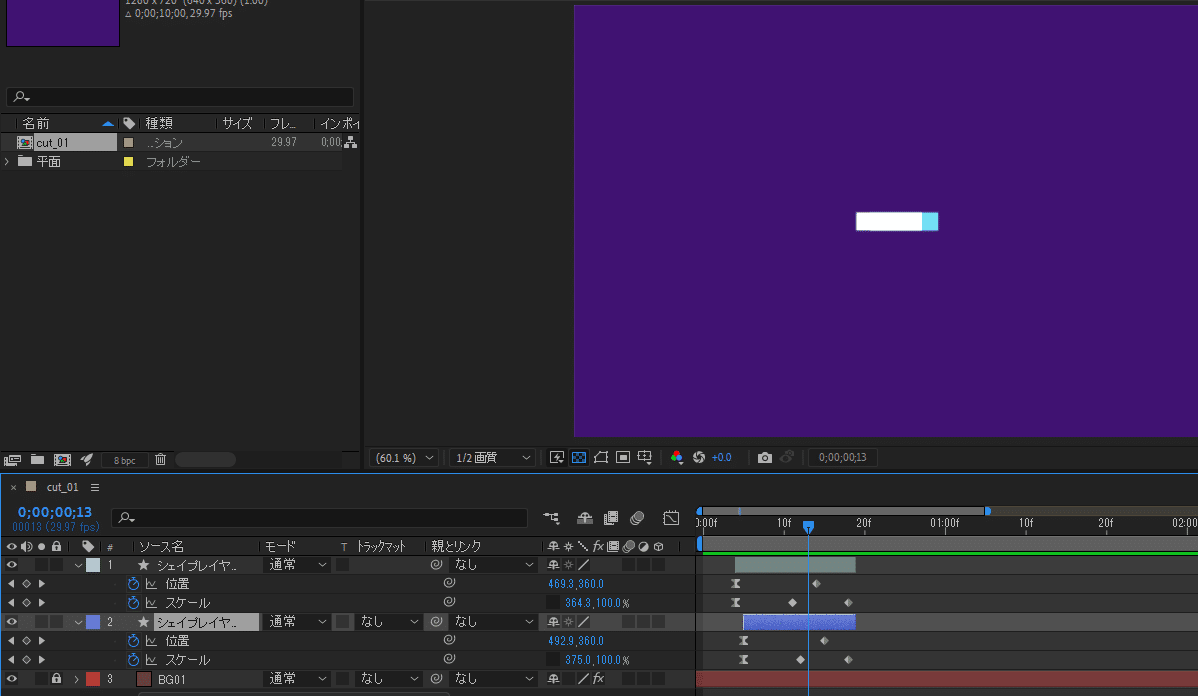
Task: Toggle transparency grid in viewer
Action: pos(579,458)
